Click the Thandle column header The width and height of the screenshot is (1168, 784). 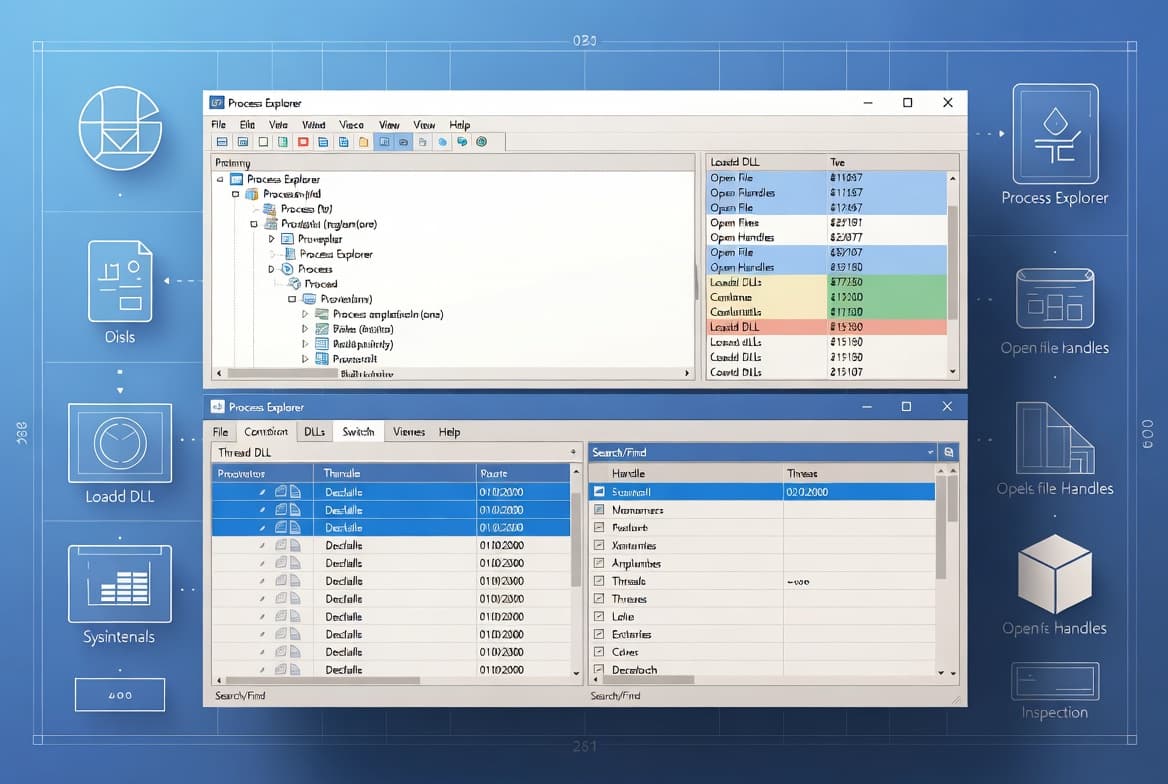coord(342,473)
